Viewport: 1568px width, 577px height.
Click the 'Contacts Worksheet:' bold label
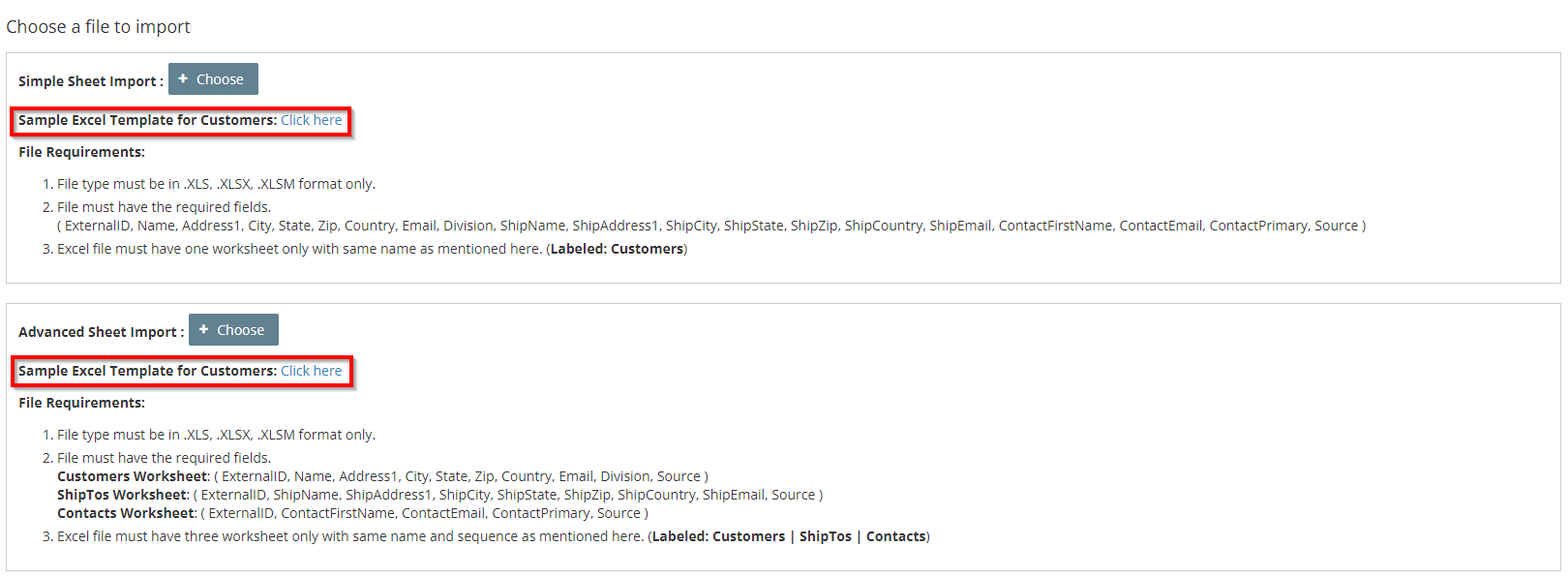pos(127,513)
